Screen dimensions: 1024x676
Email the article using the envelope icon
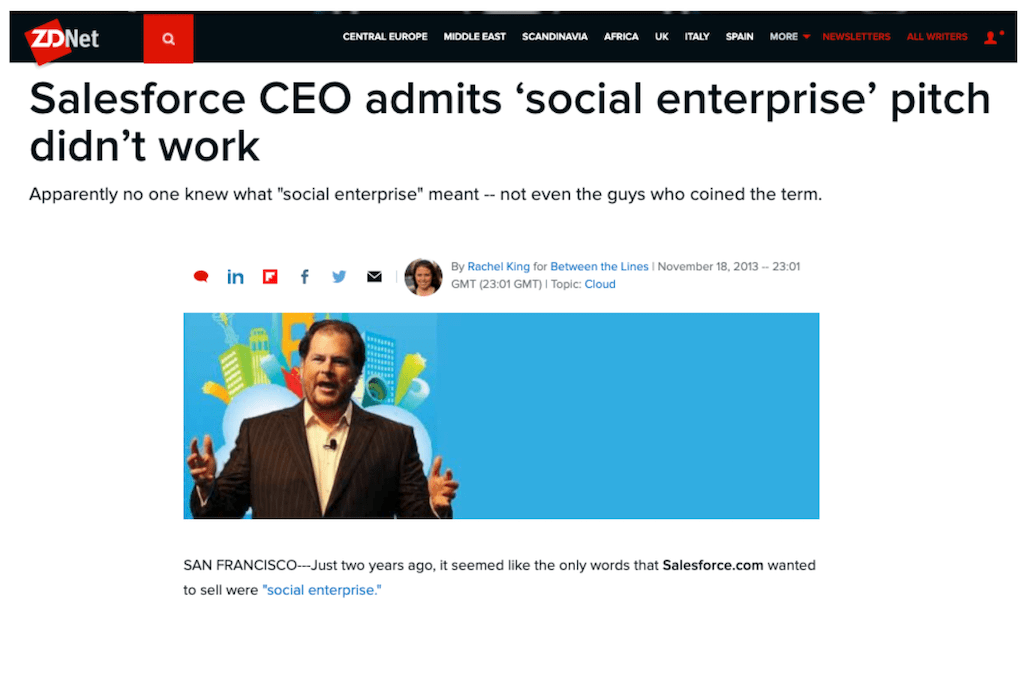tap(374, 276)
